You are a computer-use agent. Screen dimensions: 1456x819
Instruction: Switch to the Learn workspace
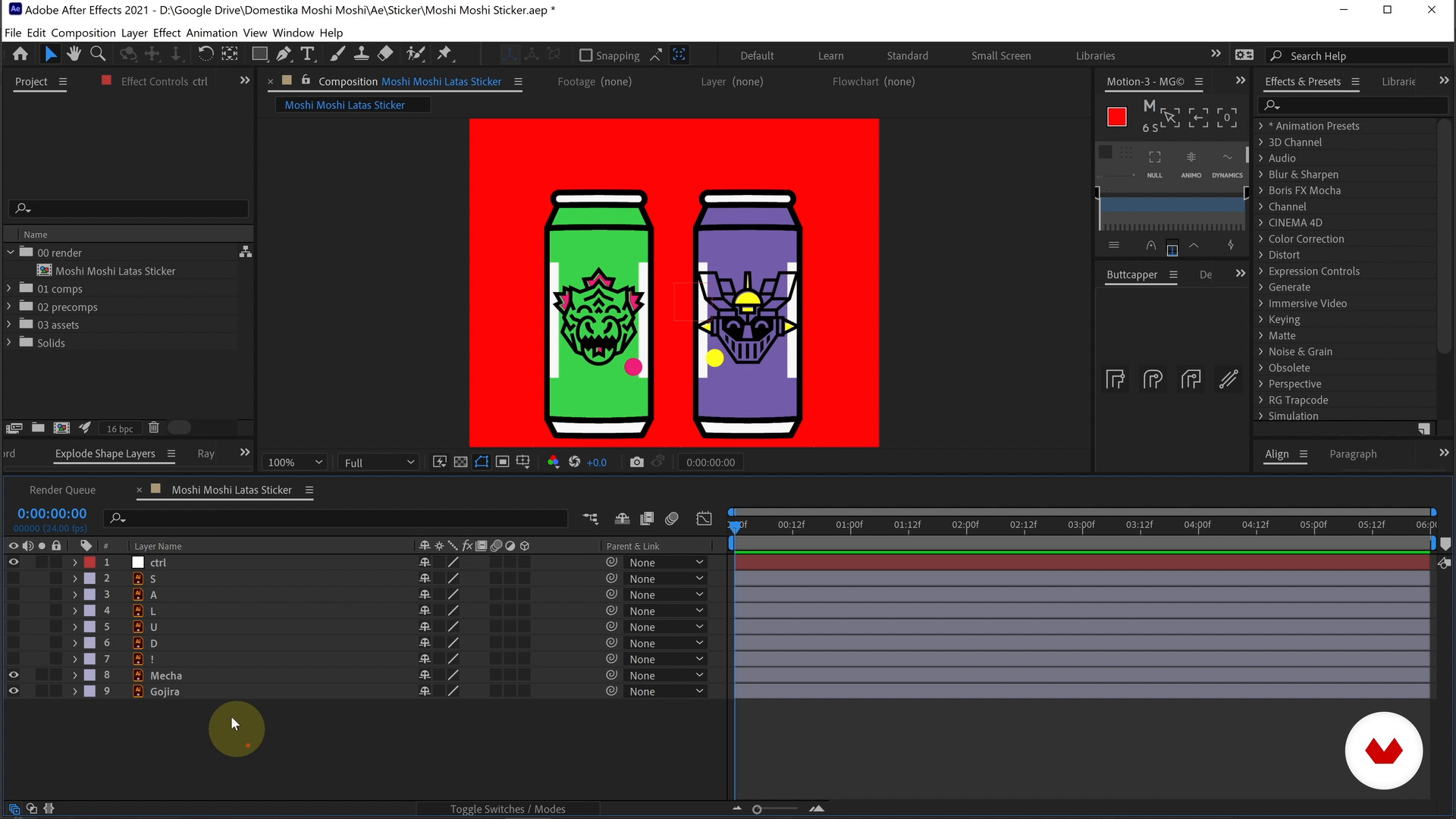pos(830,55)
